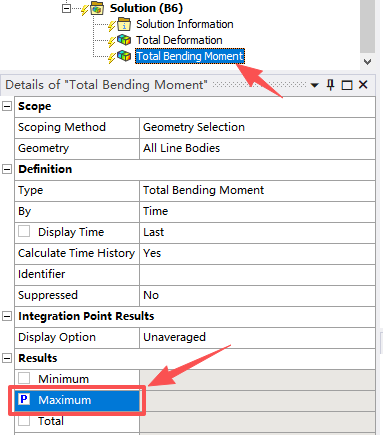Maximize the Details panel with square icon
Screen dimensions: 383x435
tap(347, 85)
